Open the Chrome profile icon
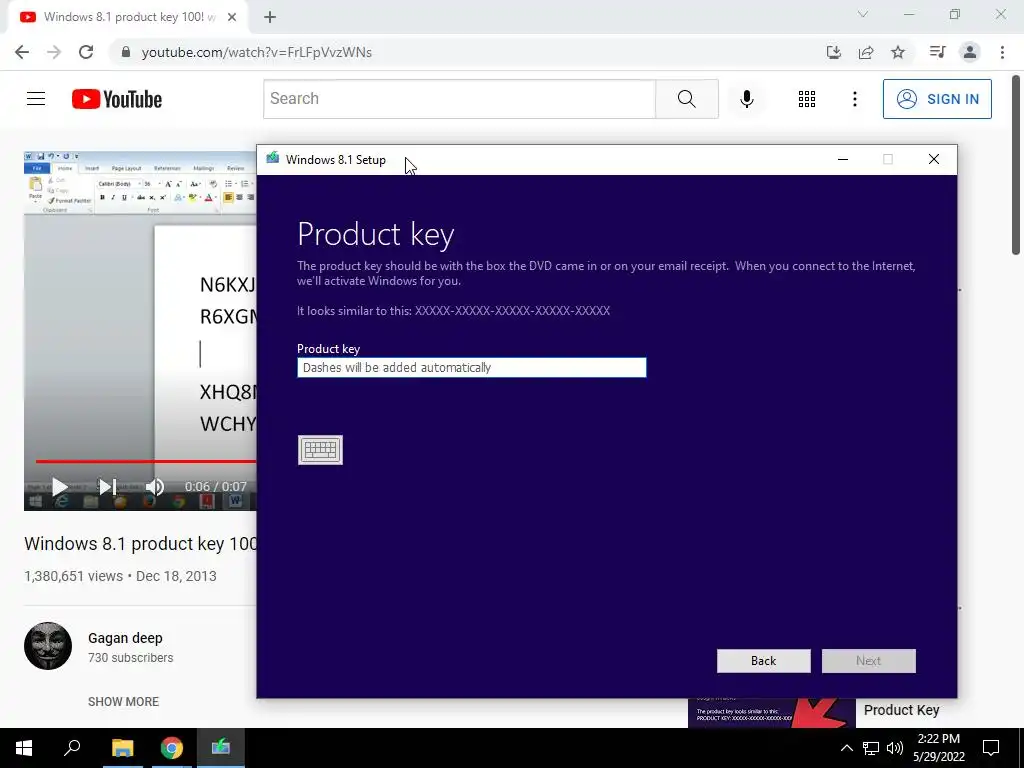 [970, 52]
